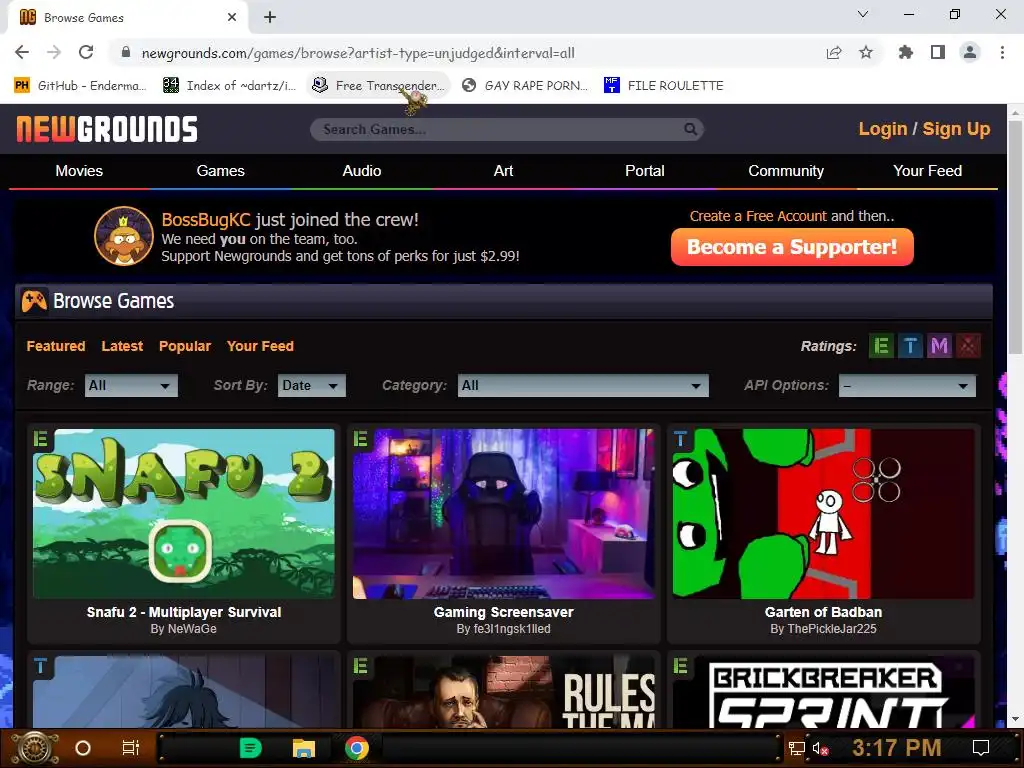Open Chrome three-dot menu
The height and width of the screenshot is (768, 1024).
[1002, 53]
